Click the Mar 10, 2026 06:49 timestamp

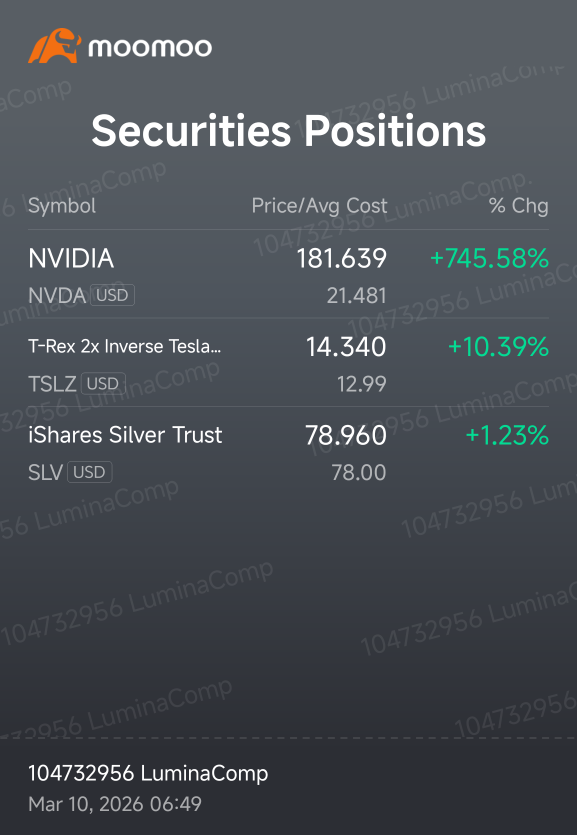pos(115,804)
